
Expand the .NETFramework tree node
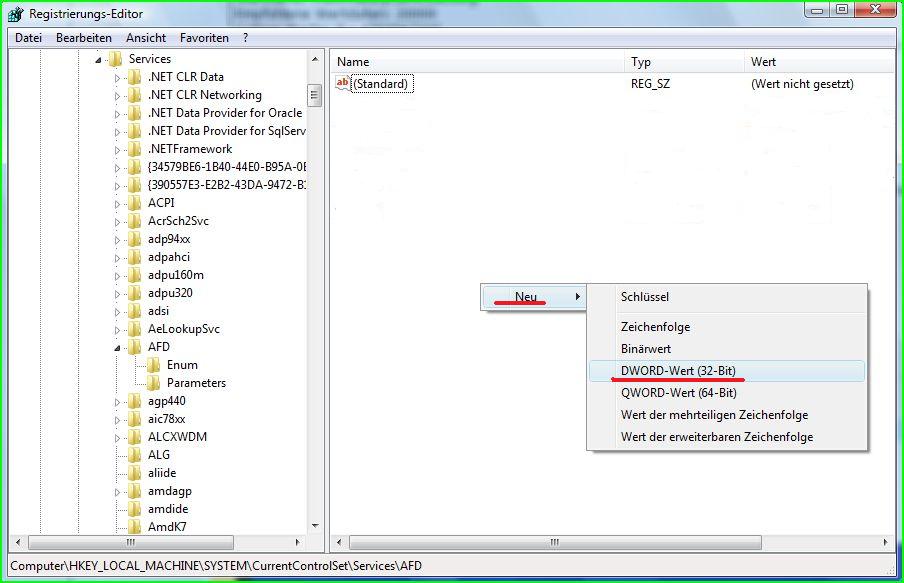[x=117, y=149]
